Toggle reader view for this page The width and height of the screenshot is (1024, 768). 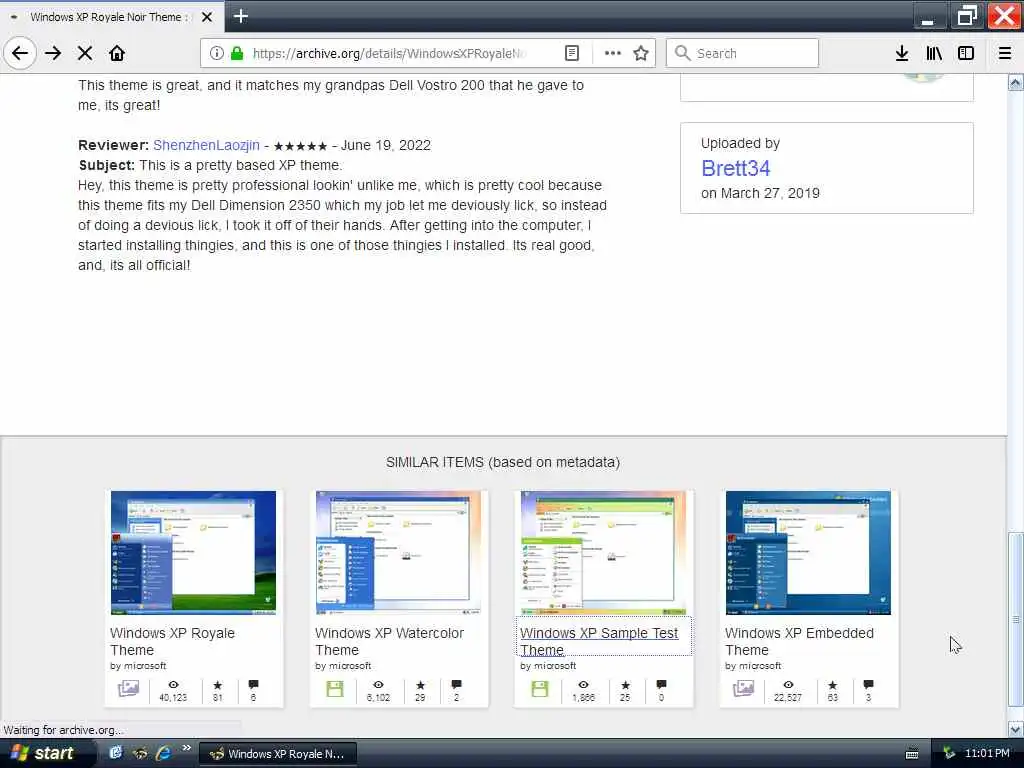(571, 53)
